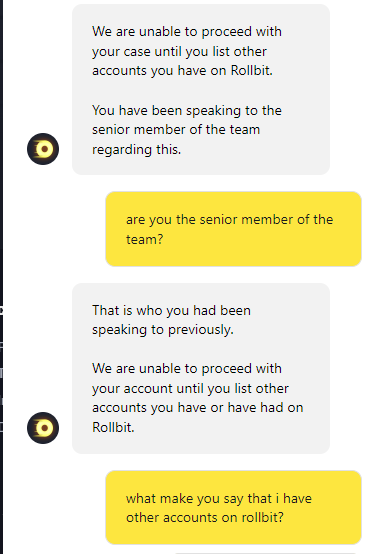The height and width of the screenshot is (554, 379).
Task: Click the sentence 'That is who you had been speaking to previously.'
Action: coord(171,320)
